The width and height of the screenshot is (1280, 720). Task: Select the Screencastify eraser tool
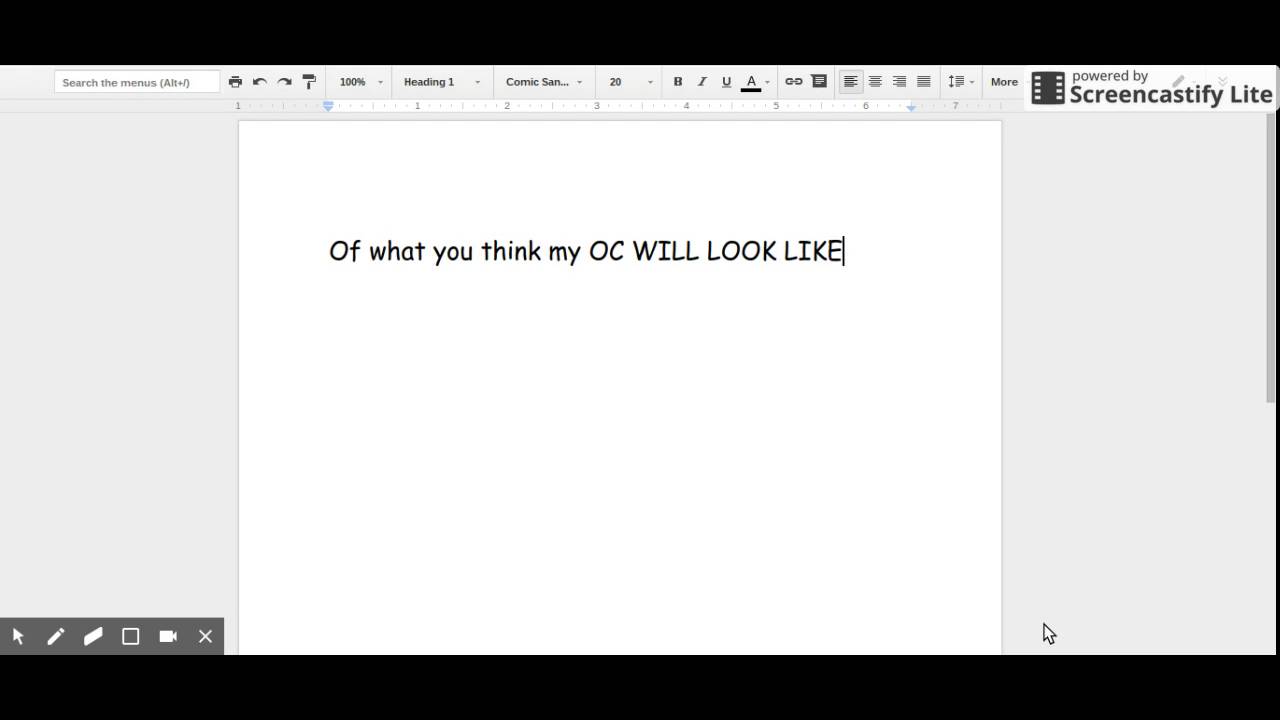point(93,636)
